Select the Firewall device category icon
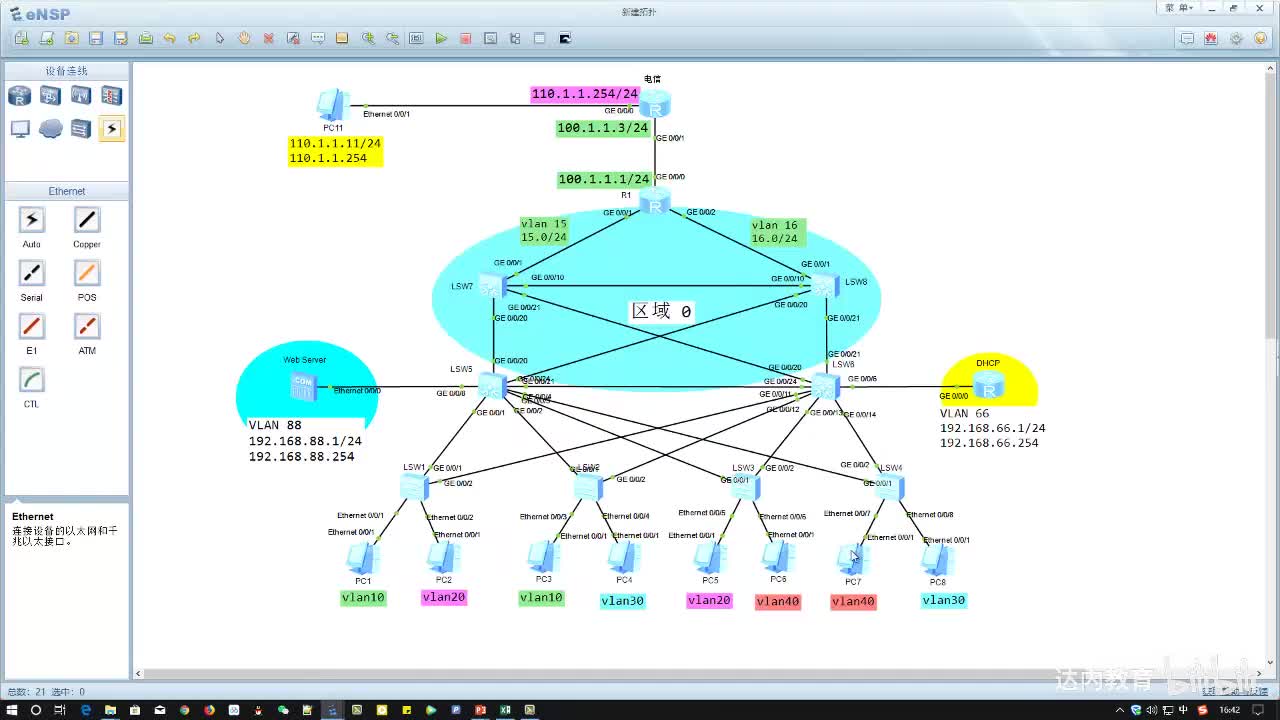Screen dimensions: 1280x720 111,96
